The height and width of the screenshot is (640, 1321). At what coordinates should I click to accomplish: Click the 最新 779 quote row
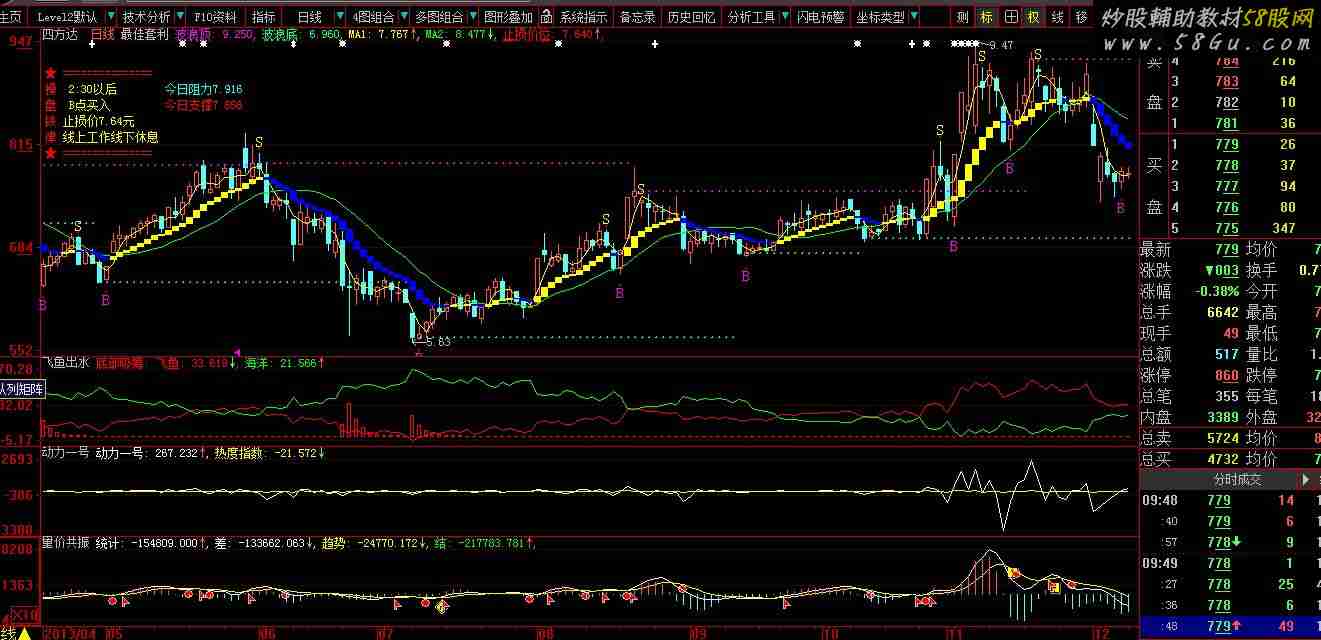pos(1190,249)
